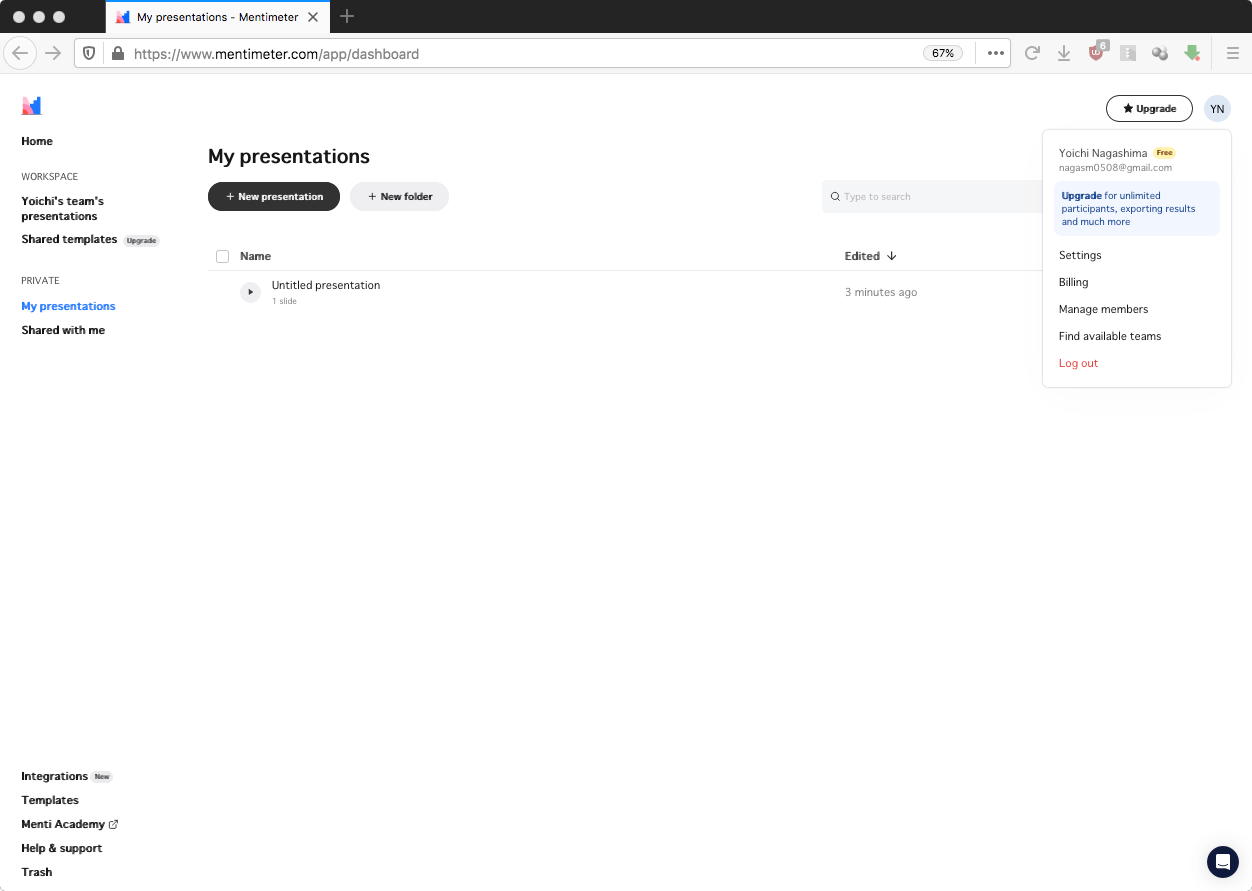Viewport: 1252px width, 891px height.
Task: Toggle the select-all checkbox in table header
Action: (x=222, y=256)
